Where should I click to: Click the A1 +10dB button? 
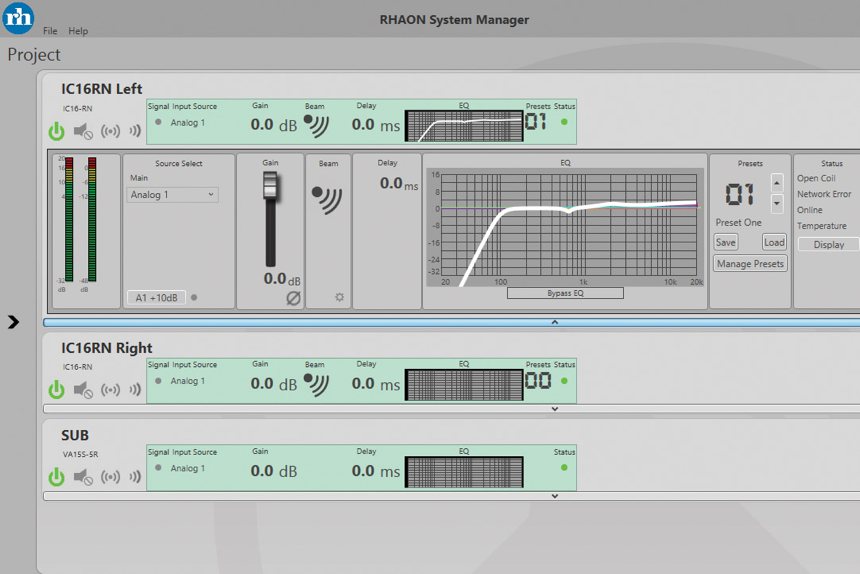coord(156,298)
